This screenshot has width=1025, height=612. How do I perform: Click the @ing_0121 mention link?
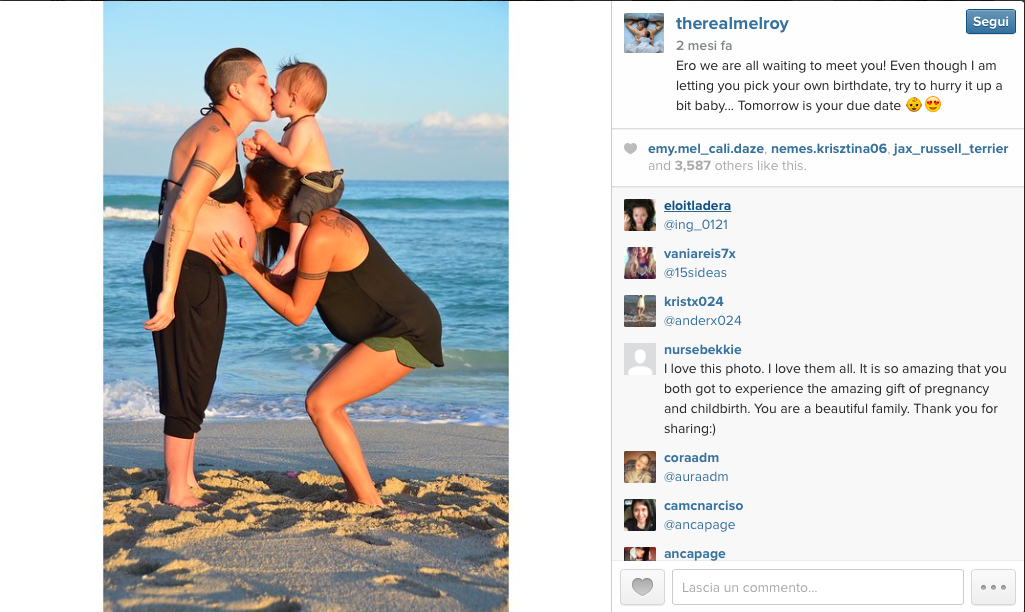pos(696,224)
